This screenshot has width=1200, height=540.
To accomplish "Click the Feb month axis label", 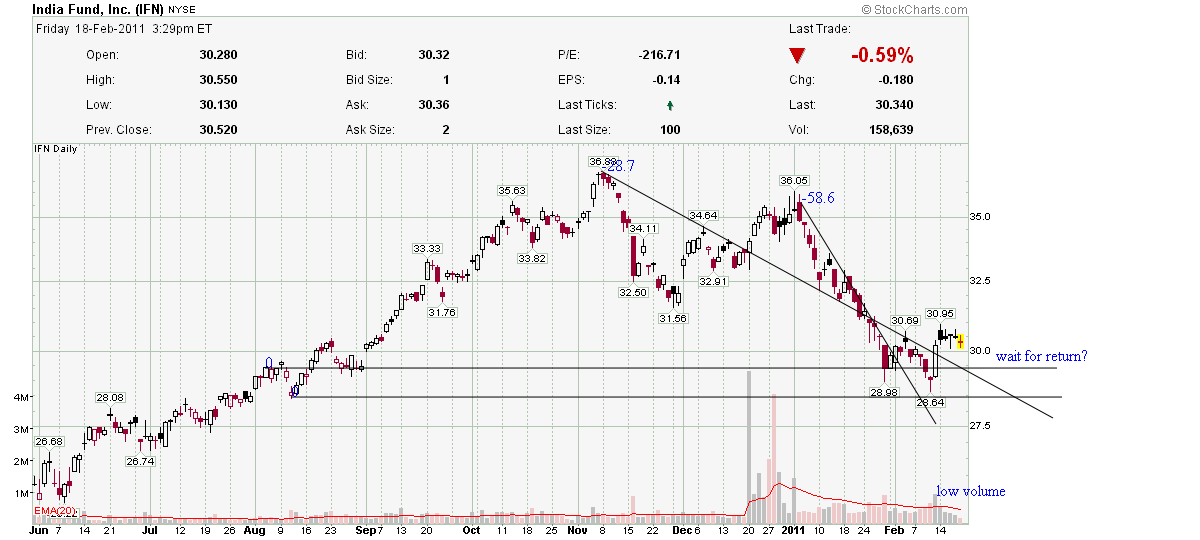I will pyautogui.click(x=893, y=531).
